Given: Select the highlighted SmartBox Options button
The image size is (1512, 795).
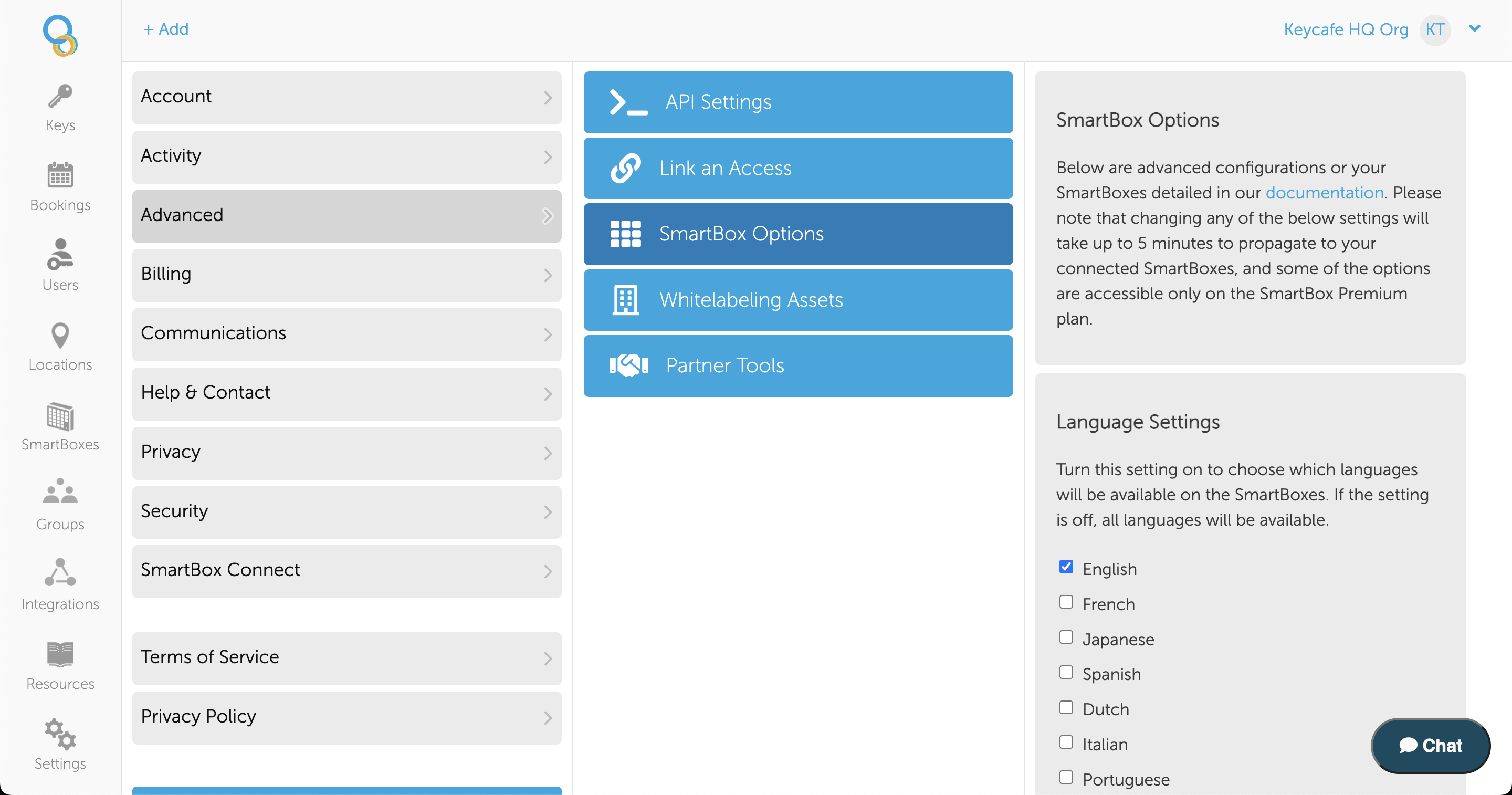Looking at the screenshot, I should (x=797, y=234).
